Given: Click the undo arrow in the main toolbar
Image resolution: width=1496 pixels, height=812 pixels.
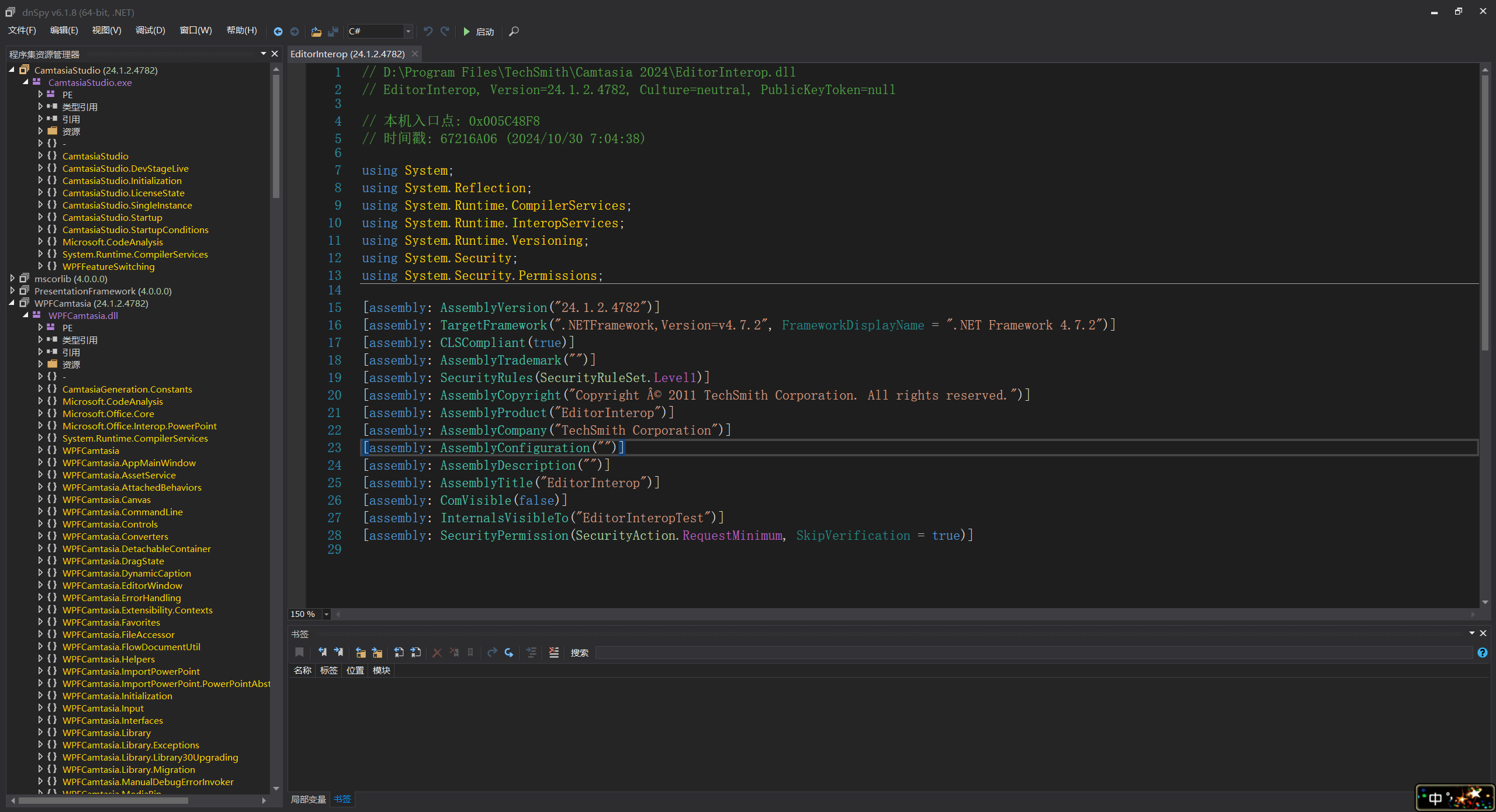Looking at the screenshot, I should [x=428, y=32].
